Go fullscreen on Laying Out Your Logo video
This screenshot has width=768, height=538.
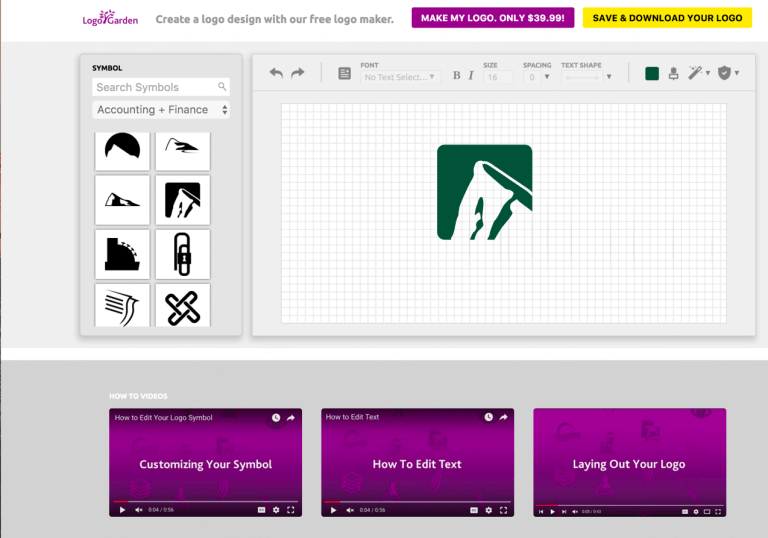tap(718, 512)
